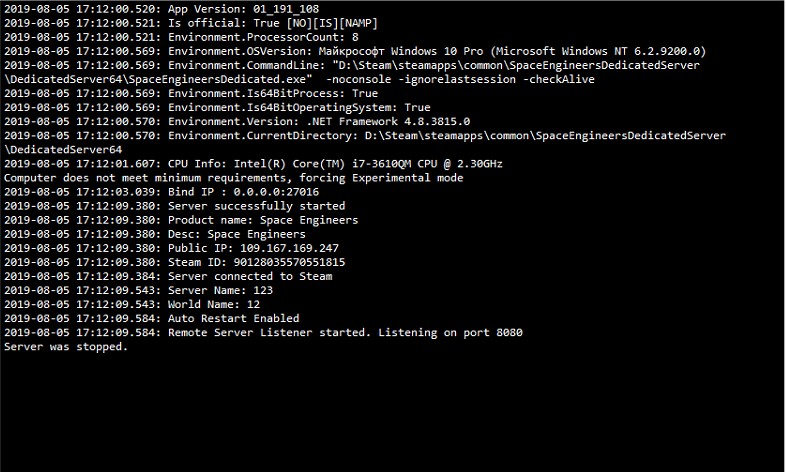This screenshot has height=472, width=786.
Task: Click the Public IP 109.167.169.247 text
Action: coord(253,248)
